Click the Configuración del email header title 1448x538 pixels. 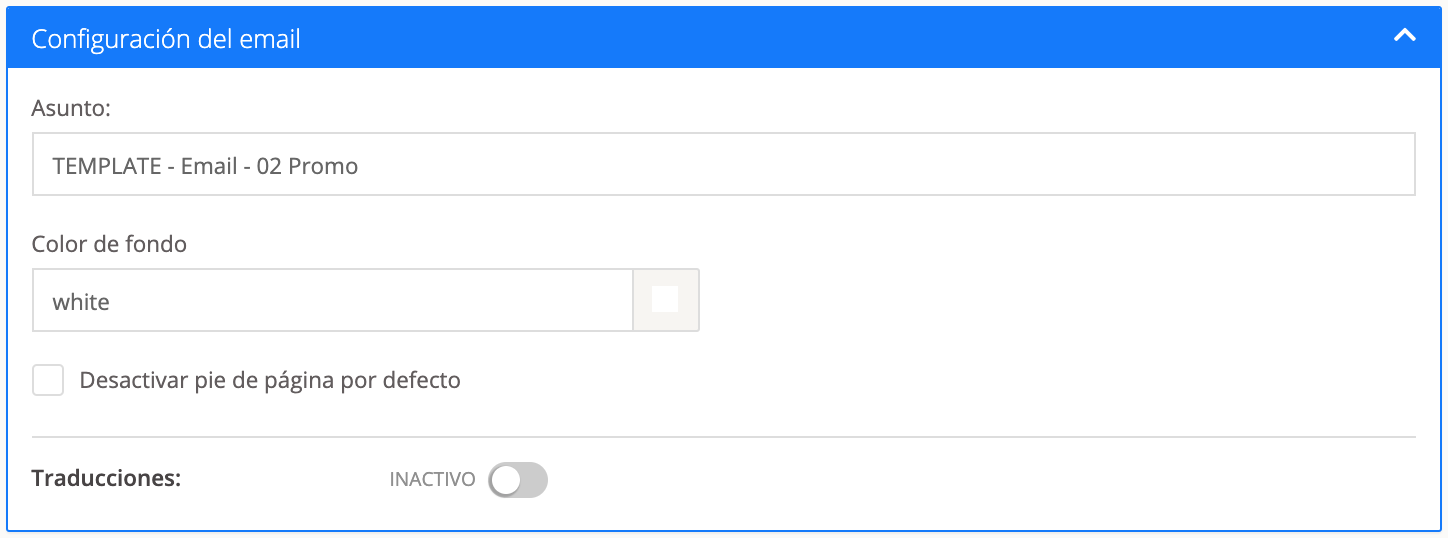(x=166, y=39)
